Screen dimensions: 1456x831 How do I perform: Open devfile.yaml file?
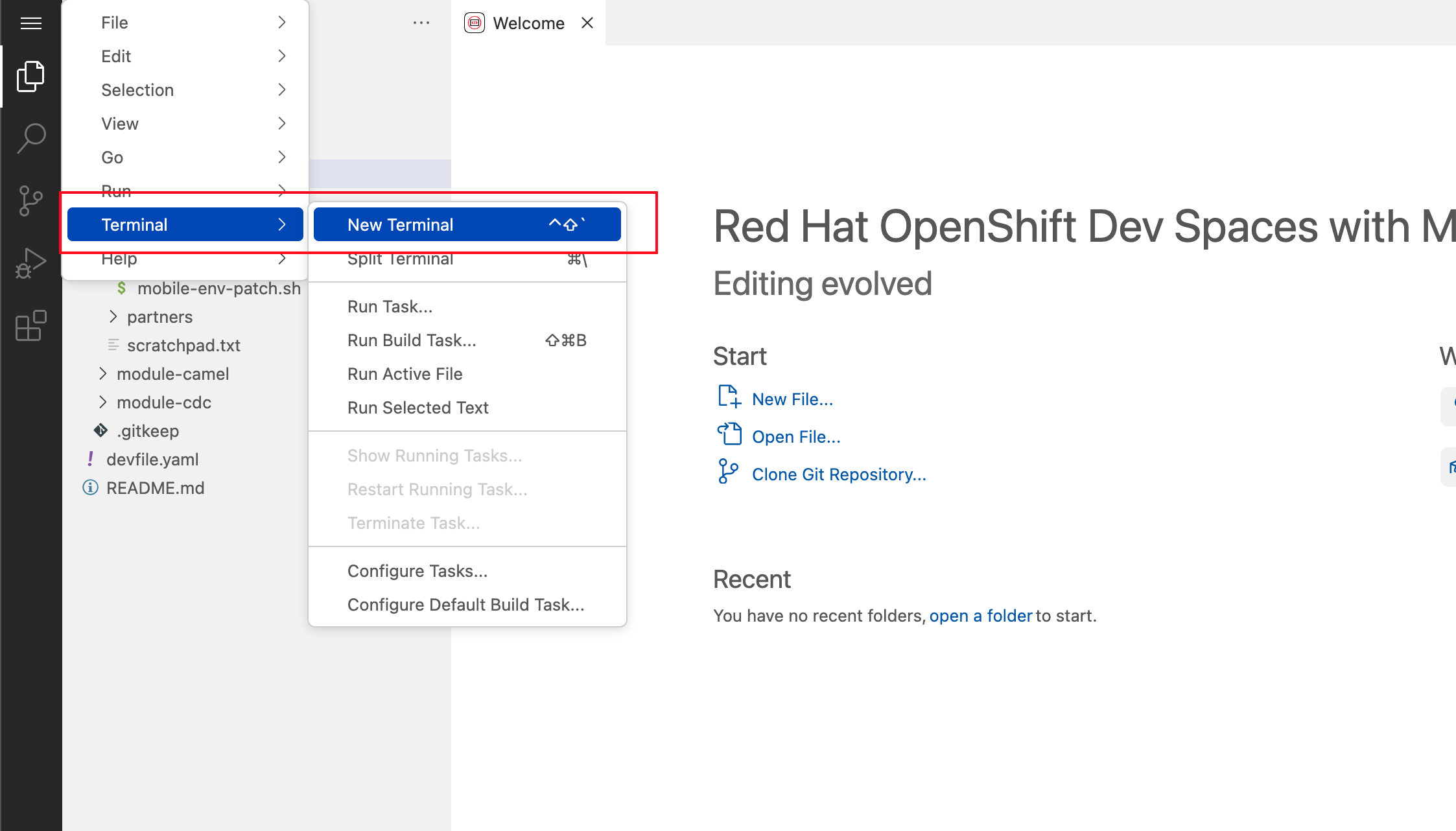pos(152,460)
